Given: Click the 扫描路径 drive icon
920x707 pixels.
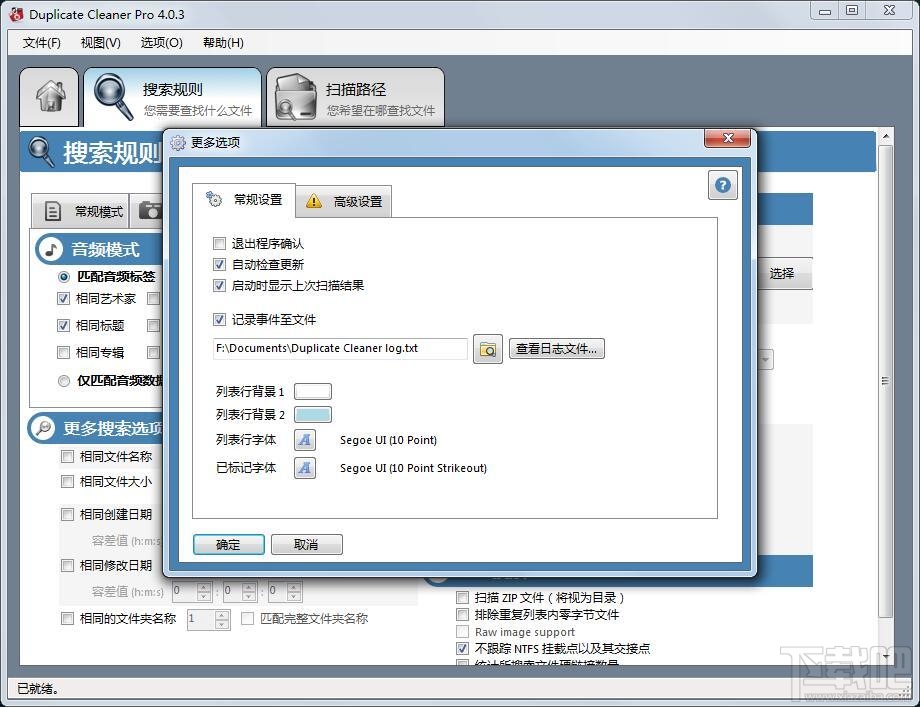Looking at the screenshot, I should click(296, 97).
